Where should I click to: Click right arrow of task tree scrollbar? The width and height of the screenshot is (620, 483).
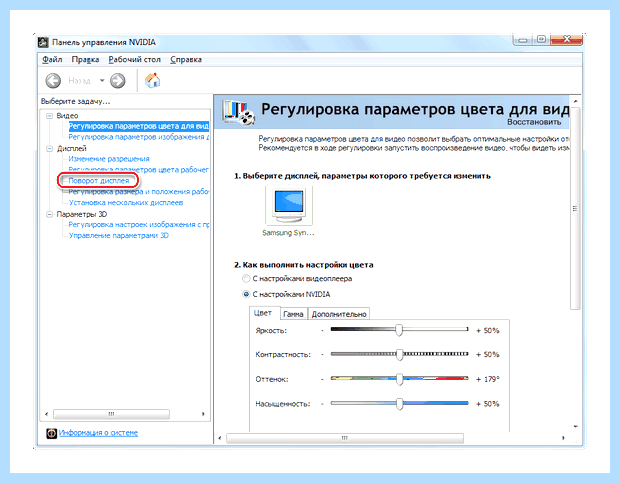click(x=203, y=414)
